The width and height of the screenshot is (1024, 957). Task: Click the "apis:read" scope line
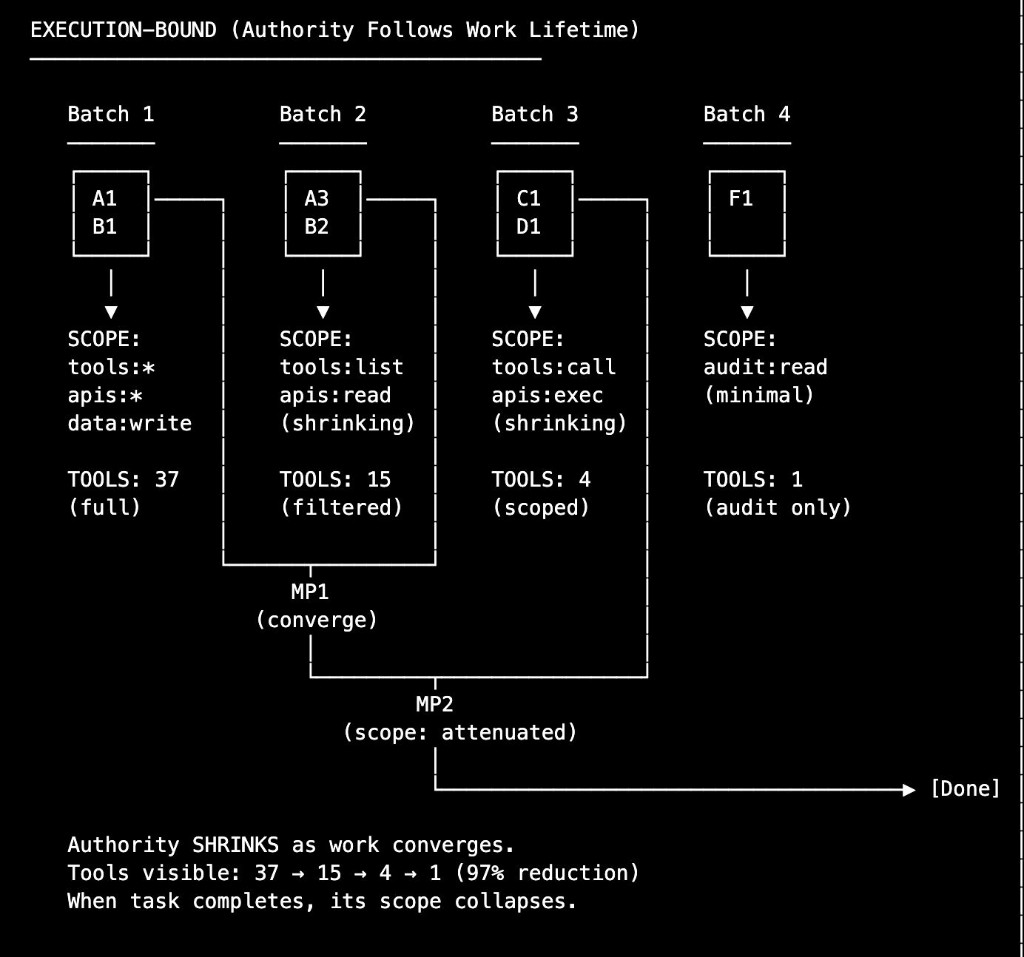tap(335, 395)
